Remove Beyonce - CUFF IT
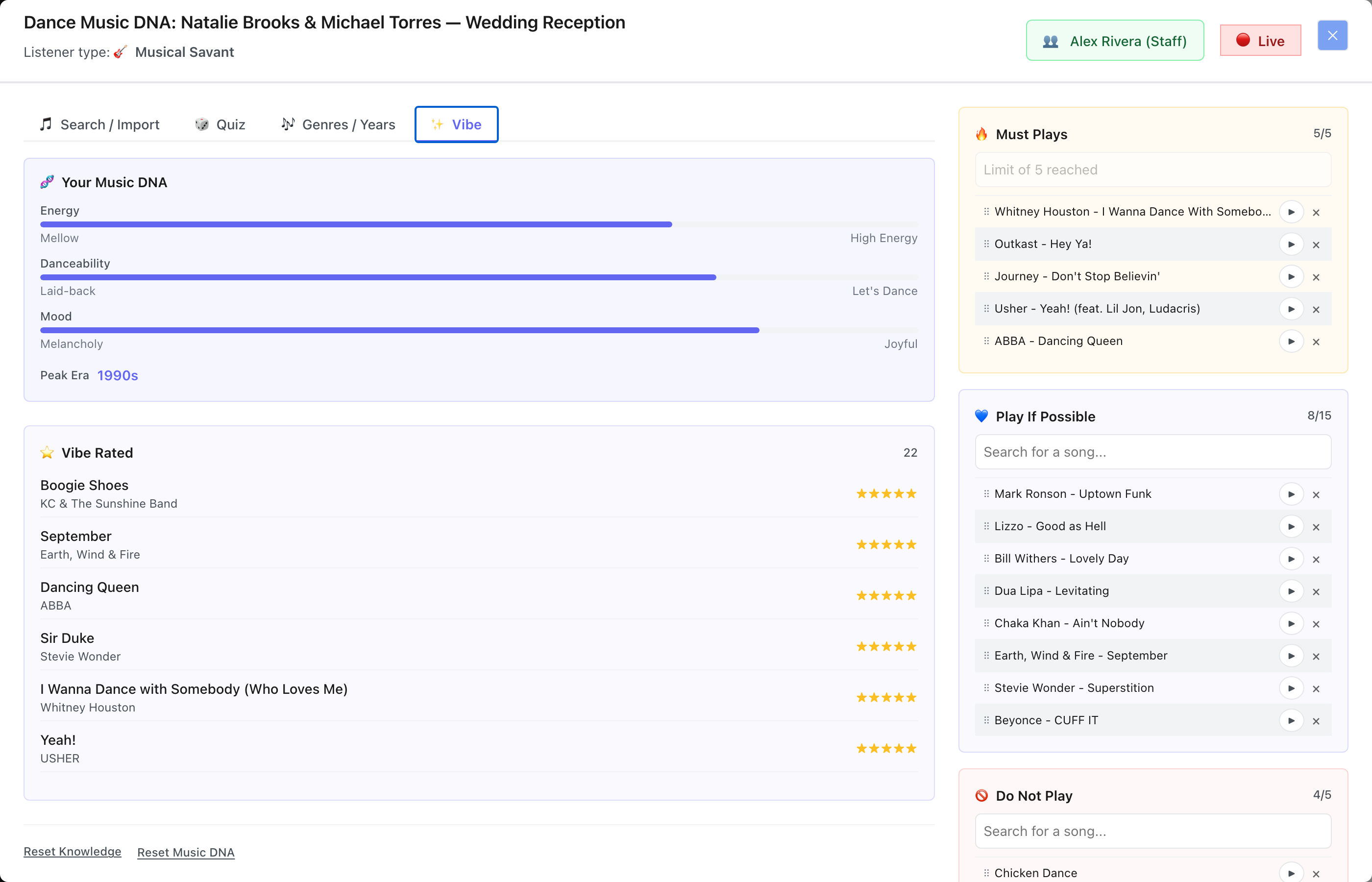The width and height of the screenshot is (1372, 882). point(1316,721)
